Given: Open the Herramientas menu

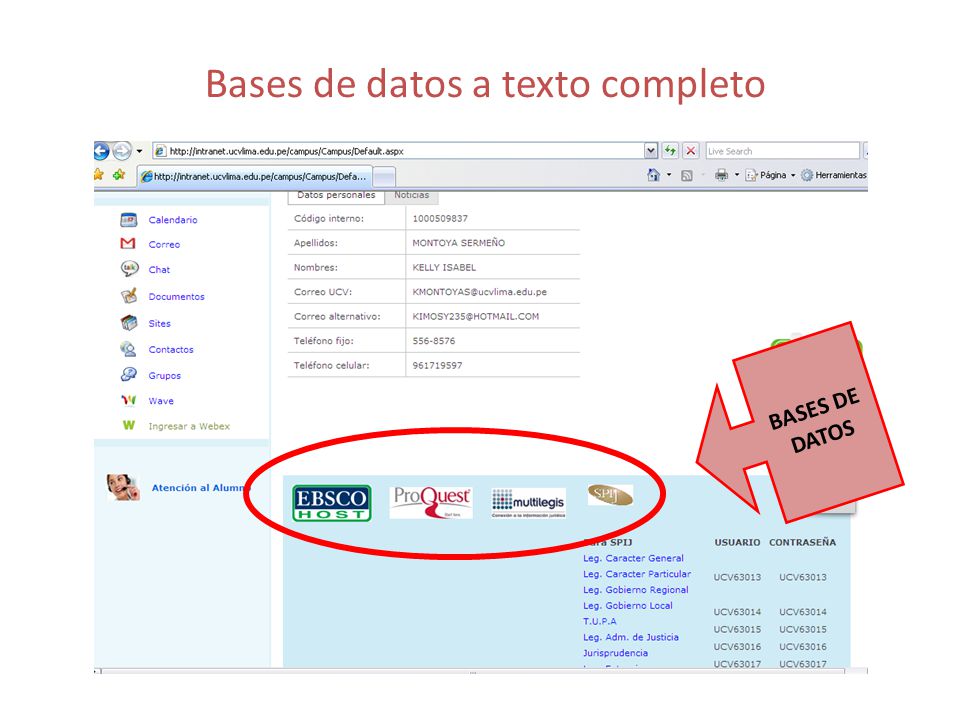Looking at the screenshot, I should pyautogui.click(x=834, y=175).
